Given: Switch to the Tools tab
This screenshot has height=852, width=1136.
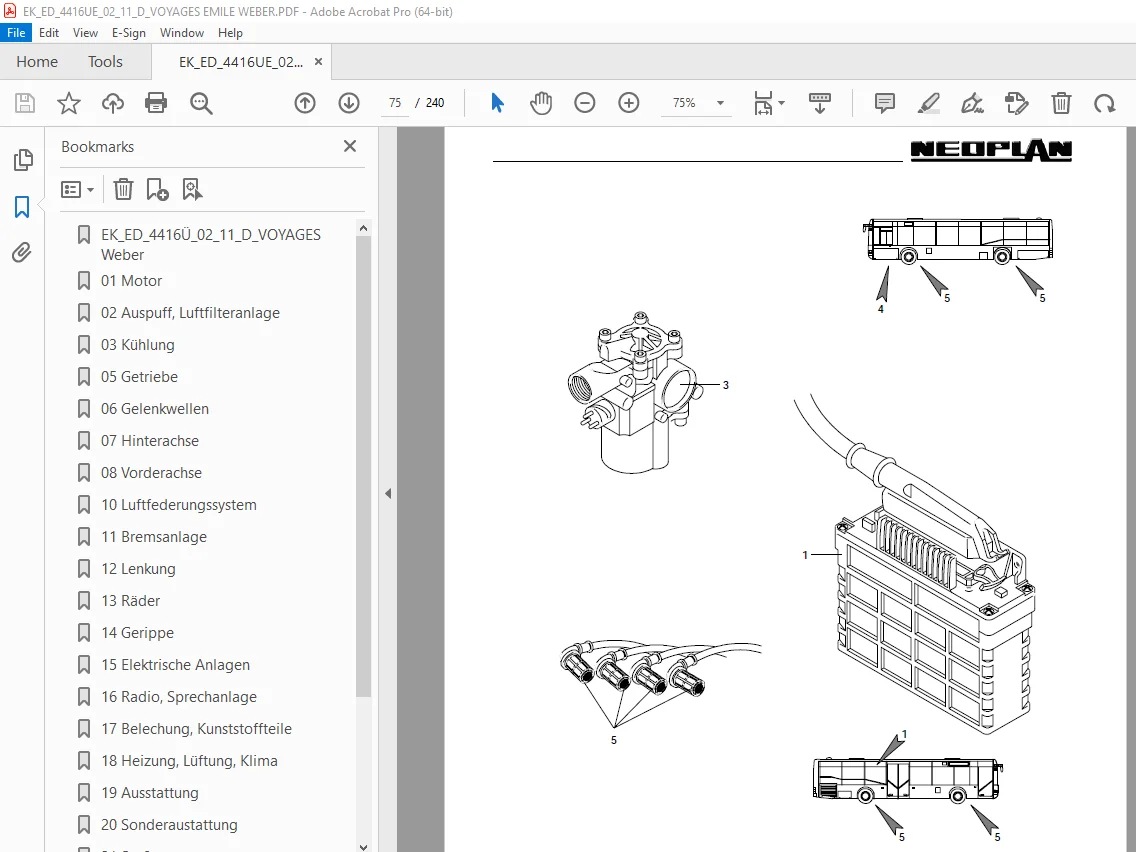Looking at the screenshot, I should (105, 62).
